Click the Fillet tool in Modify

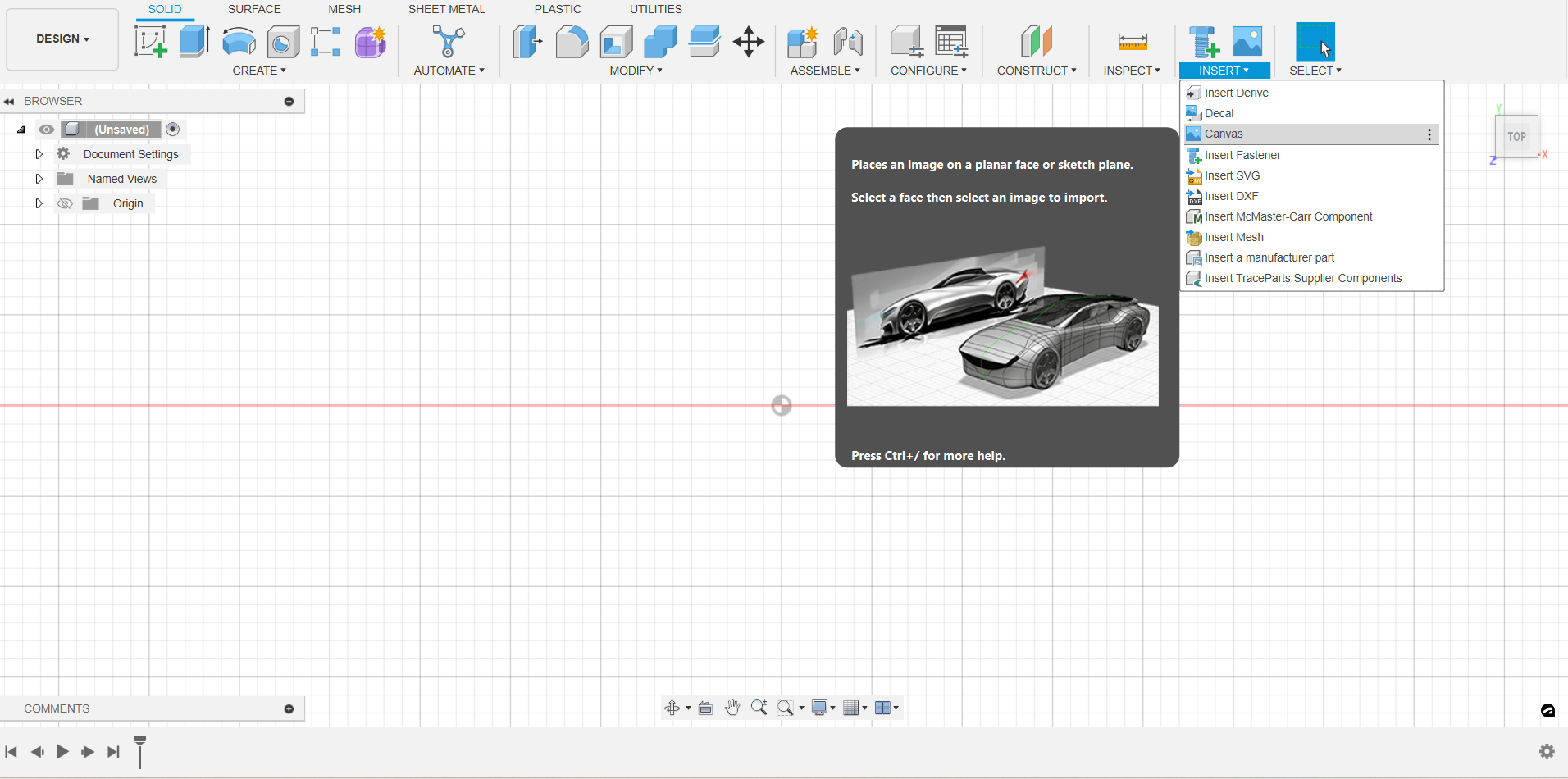[x=572, y=41]
